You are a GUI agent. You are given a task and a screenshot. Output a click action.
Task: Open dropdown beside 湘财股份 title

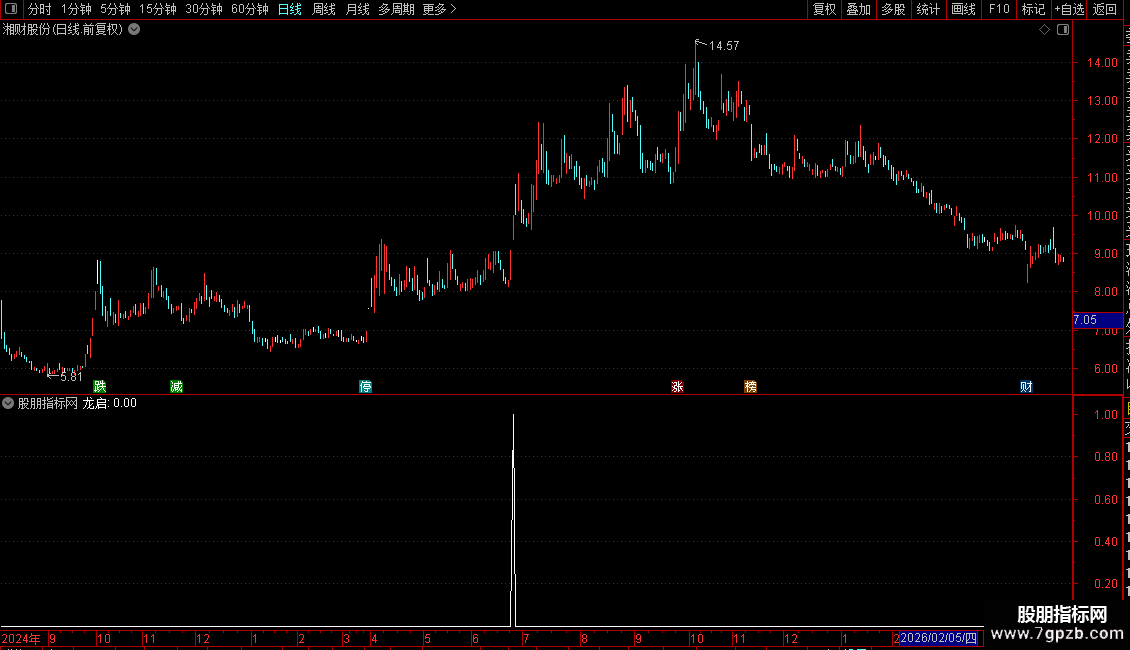(x=134, y=30)
